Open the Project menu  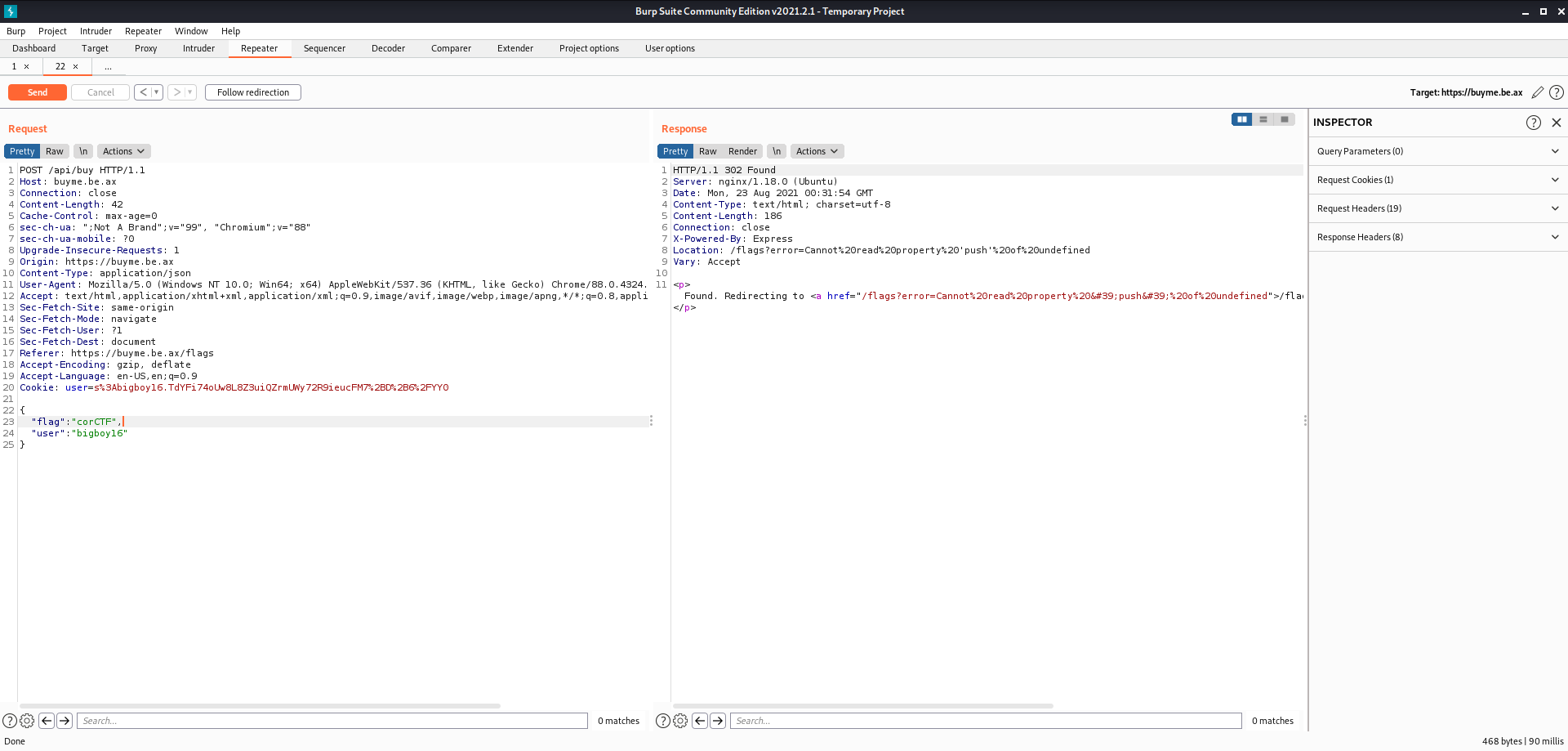pos(52,31)
